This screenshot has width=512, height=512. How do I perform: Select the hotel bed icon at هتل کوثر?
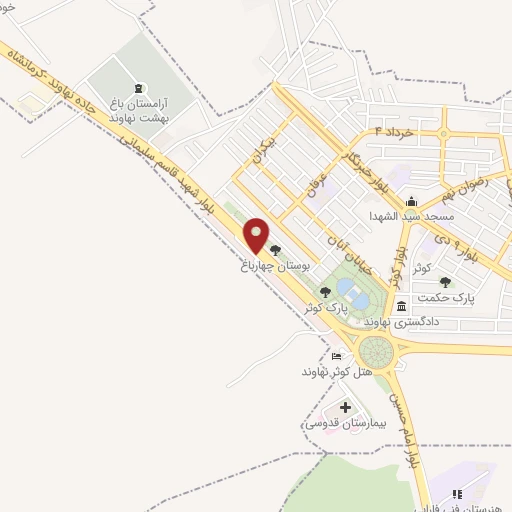pyautogui.click(x=336, y=356)
